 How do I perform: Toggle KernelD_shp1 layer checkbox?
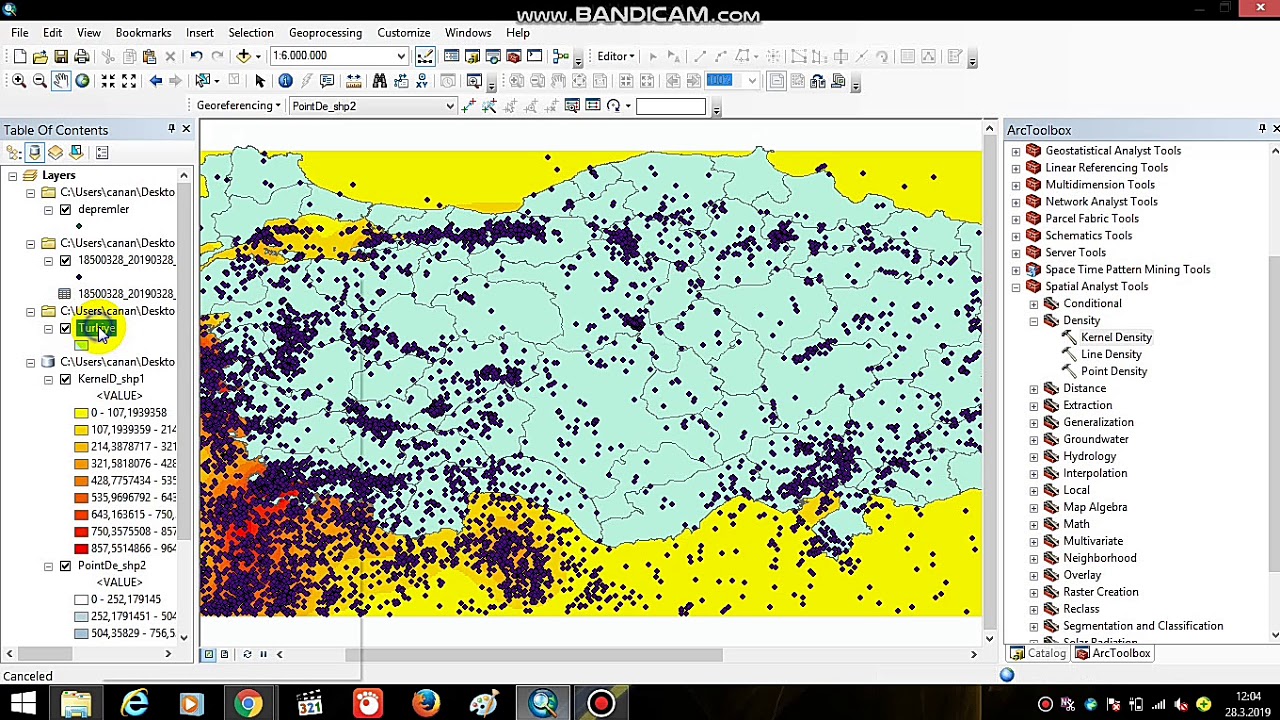[x=65, y=379]
